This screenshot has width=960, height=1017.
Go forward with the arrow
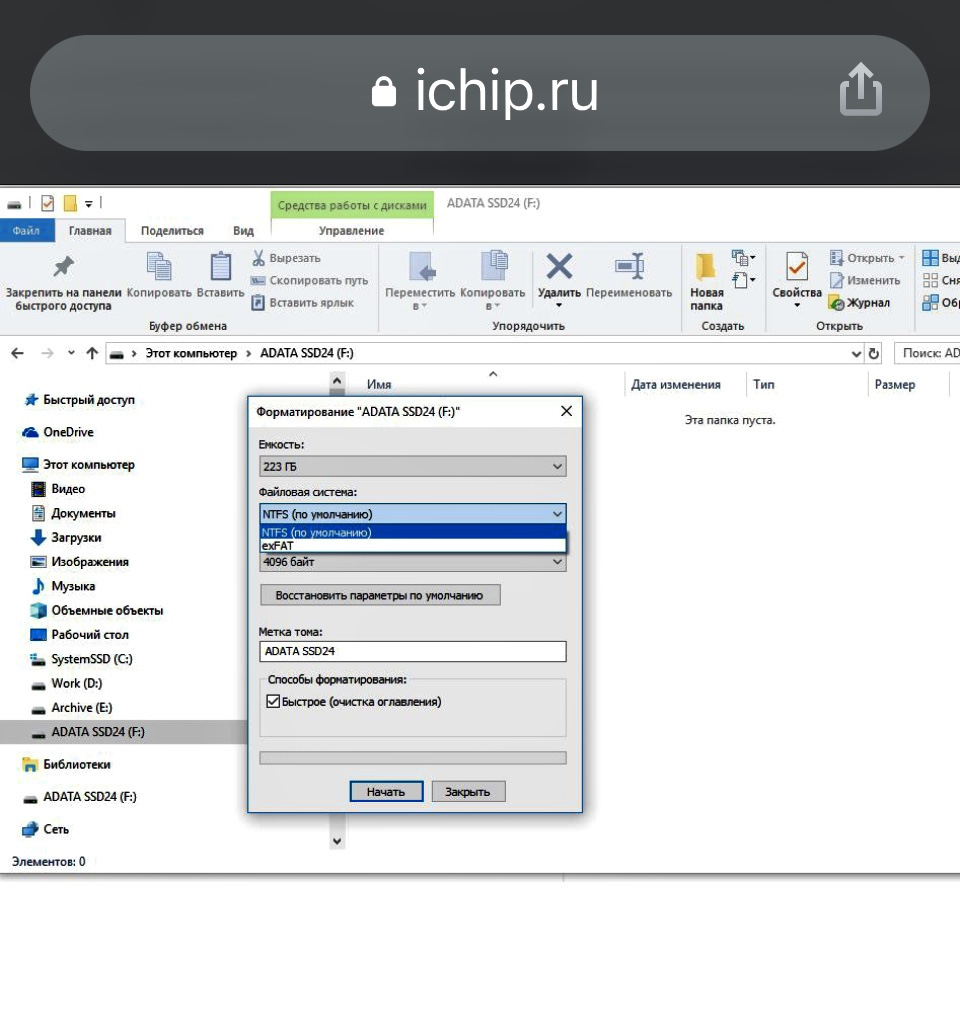pos(47,353)
